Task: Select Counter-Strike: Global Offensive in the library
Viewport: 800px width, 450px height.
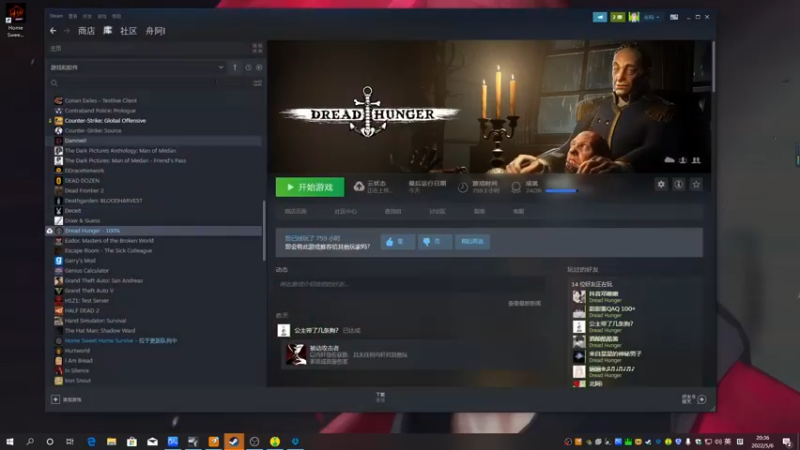Action: 105,121
